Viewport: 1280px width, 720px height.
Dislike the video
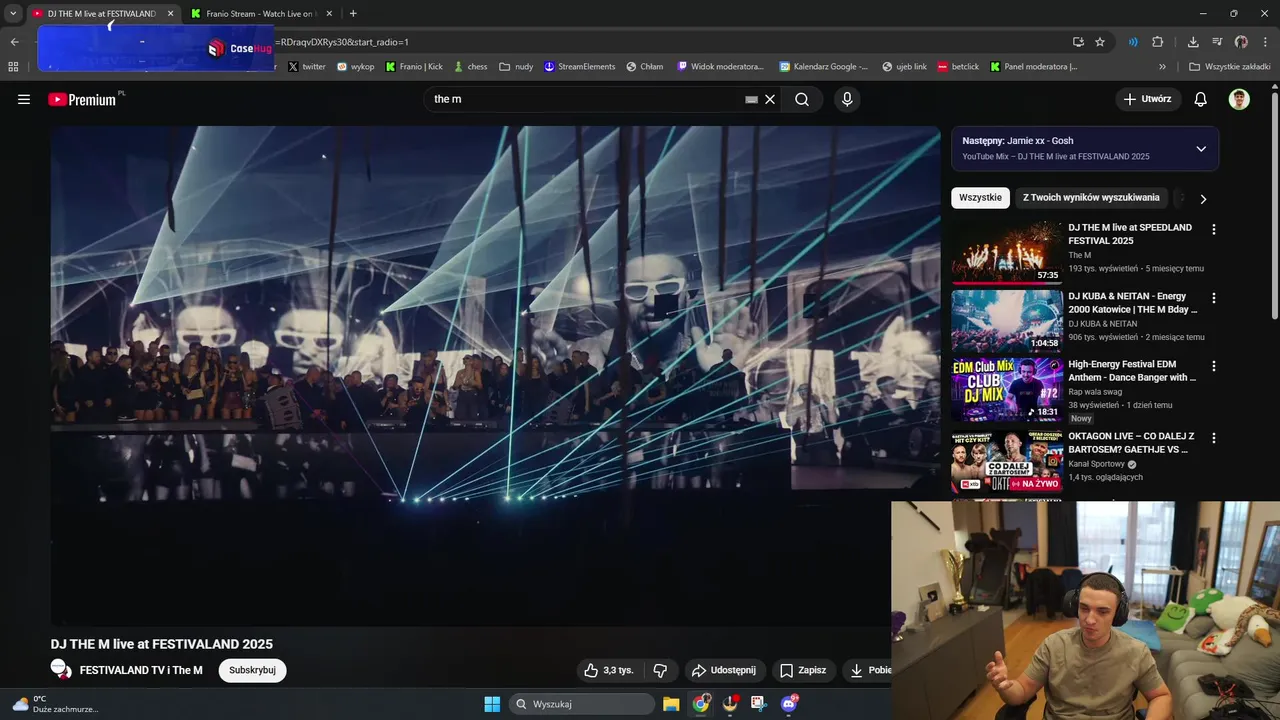click(660, 670)
